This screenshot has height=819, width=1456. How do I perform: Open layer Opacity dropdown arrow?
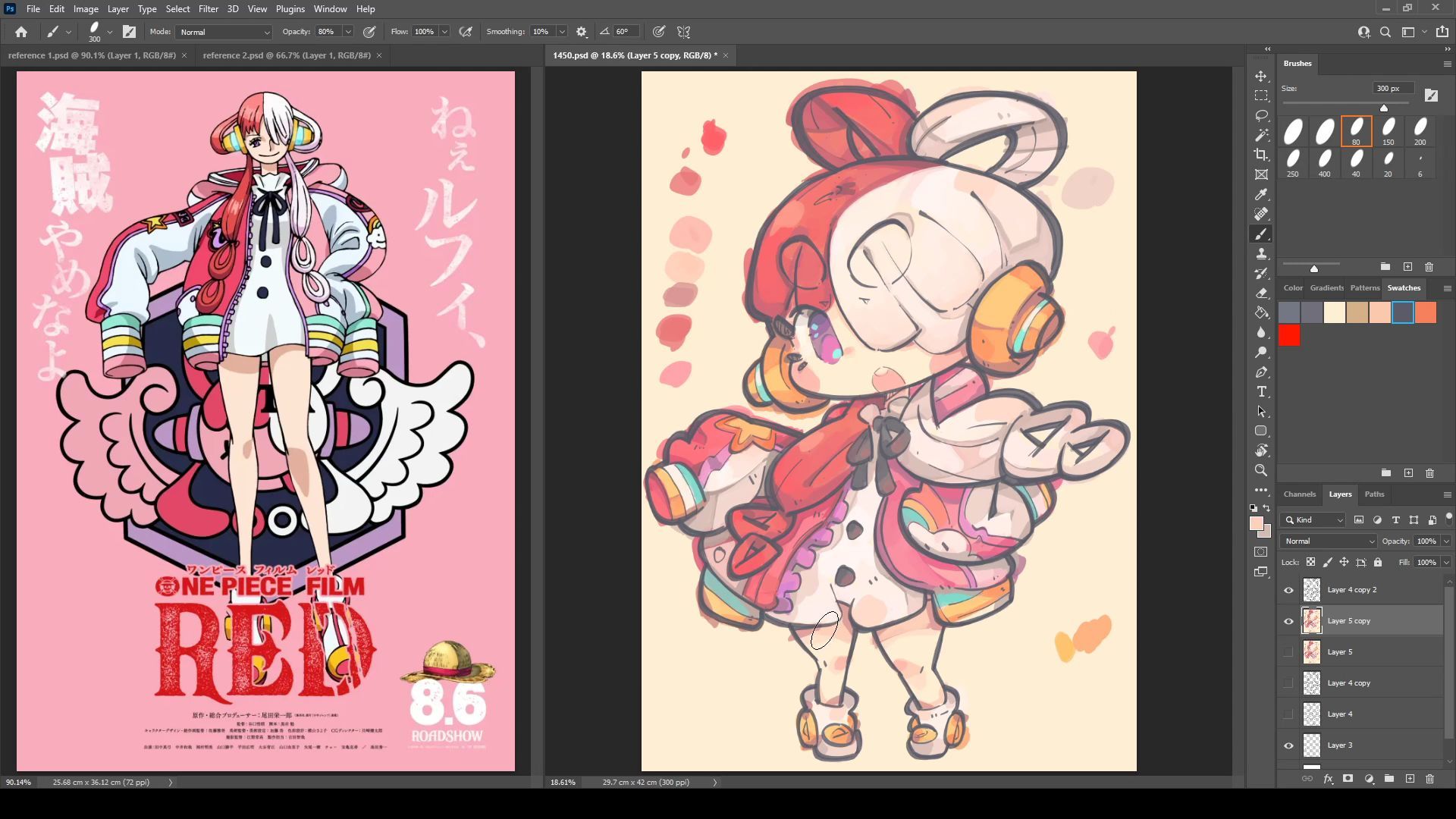(x=1446, y=541)
